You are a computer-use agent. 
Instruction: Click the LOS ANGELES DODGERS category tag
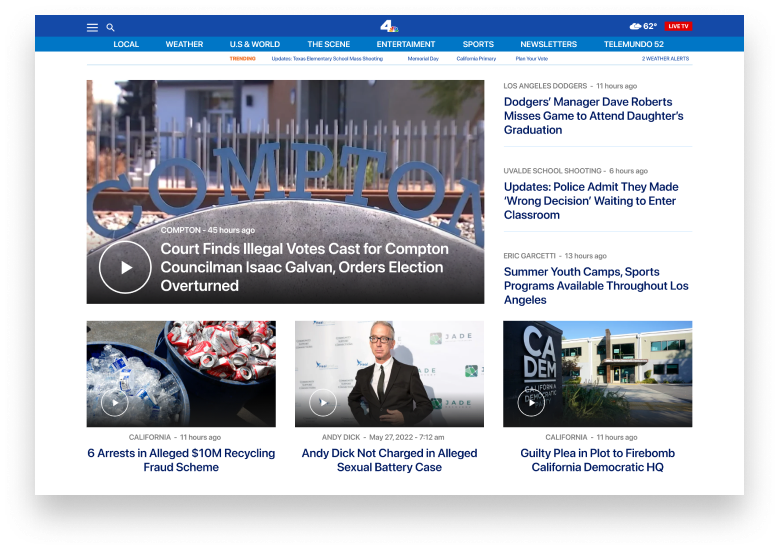click(x=545, y=86)
